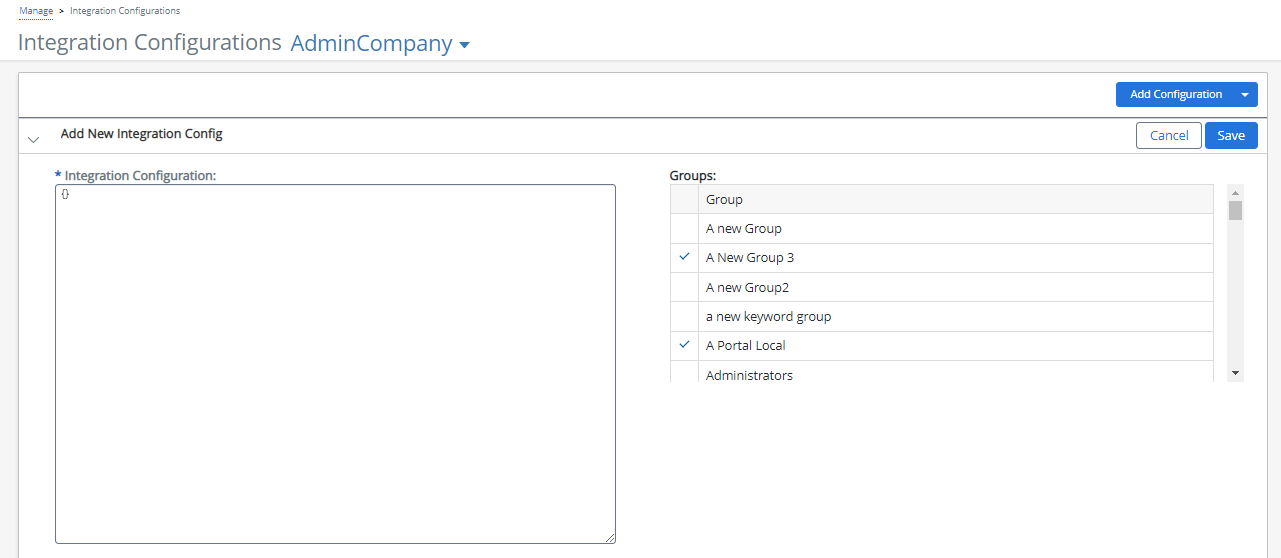Check the Administrators group checkbox cell

[684, 373]
